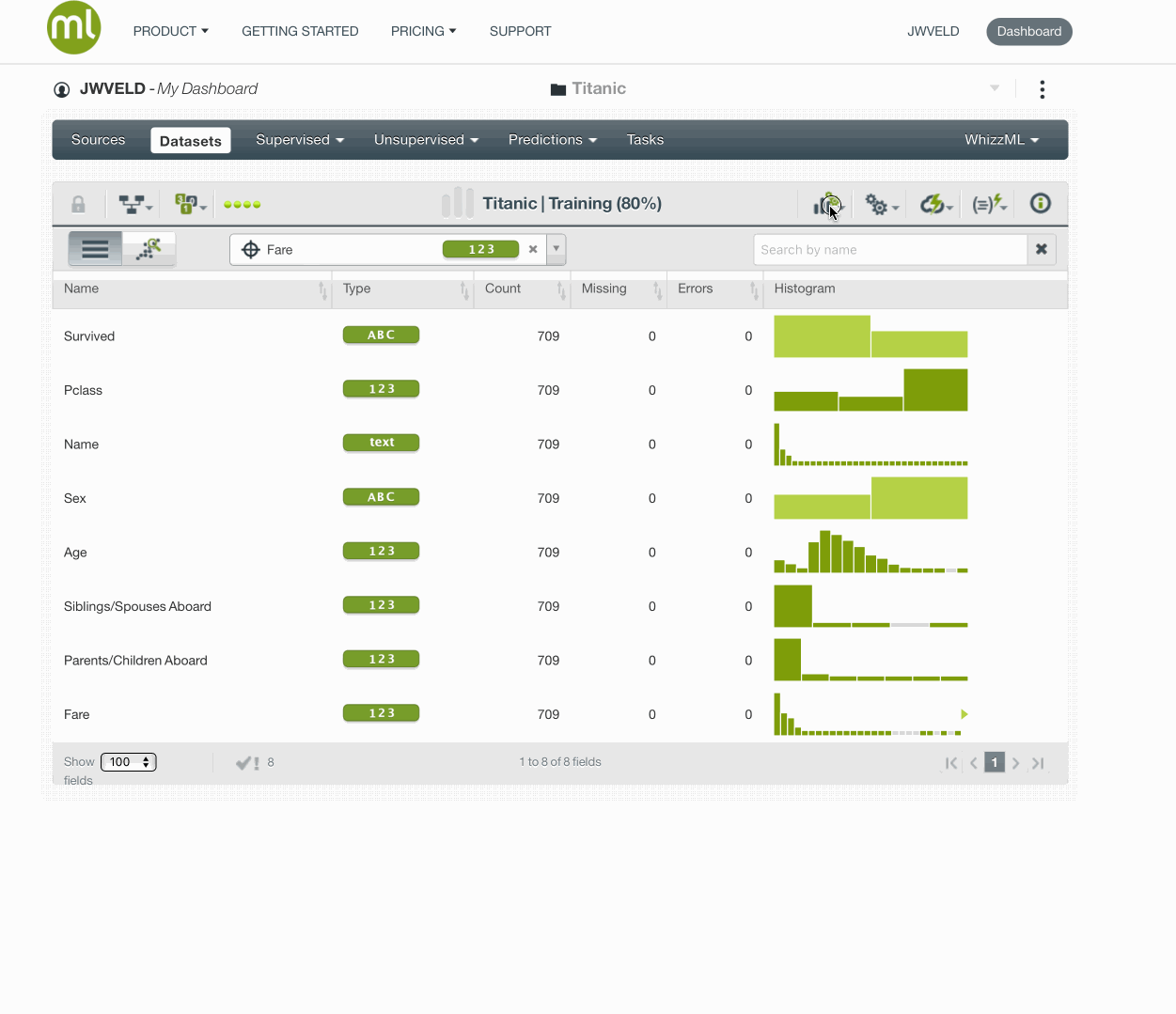This screenshot has height=1014, width=1176.
Task: Open the dataset origin workflow icon
Action: pos(134,204)
